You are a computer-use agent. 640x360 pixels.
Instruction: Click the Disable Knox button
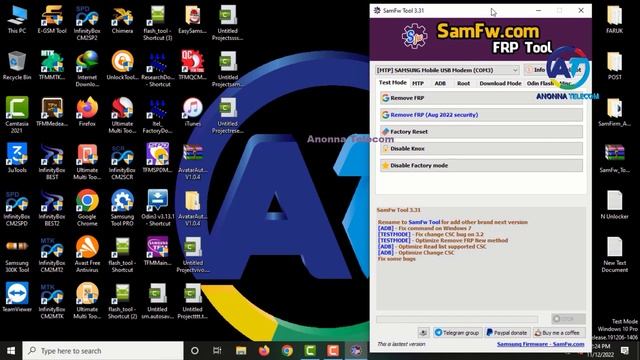tap(481, 149)
